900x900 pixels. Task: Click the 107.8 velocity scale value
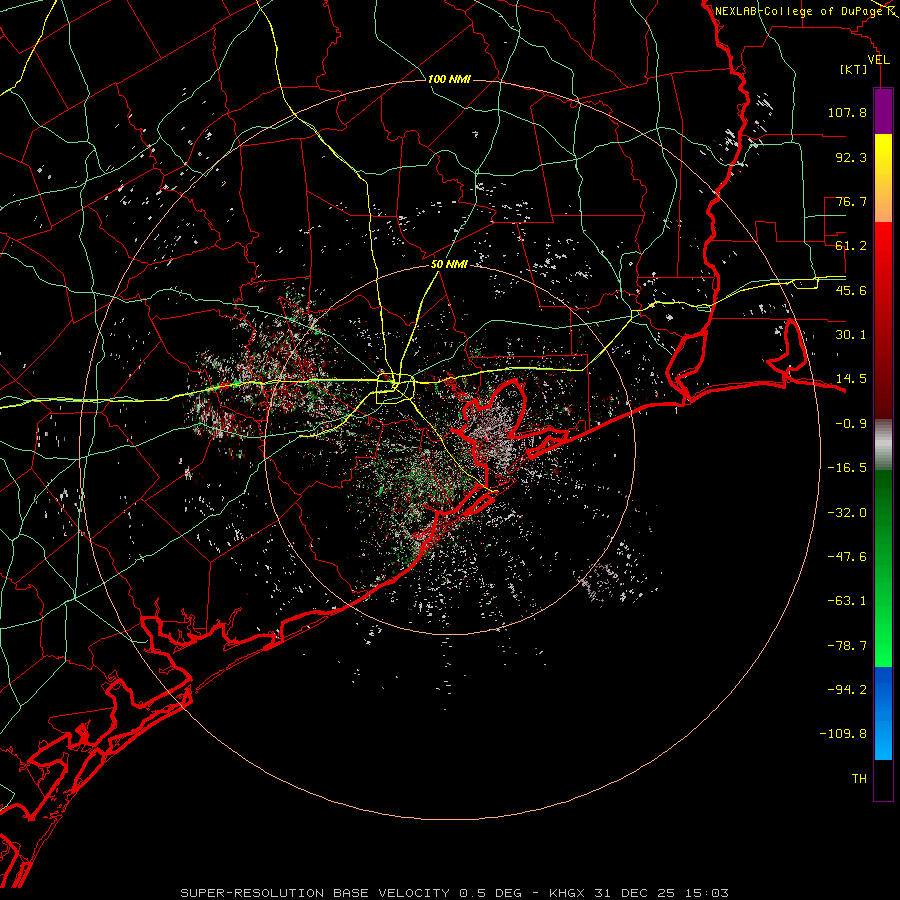[x=847, y=112]
